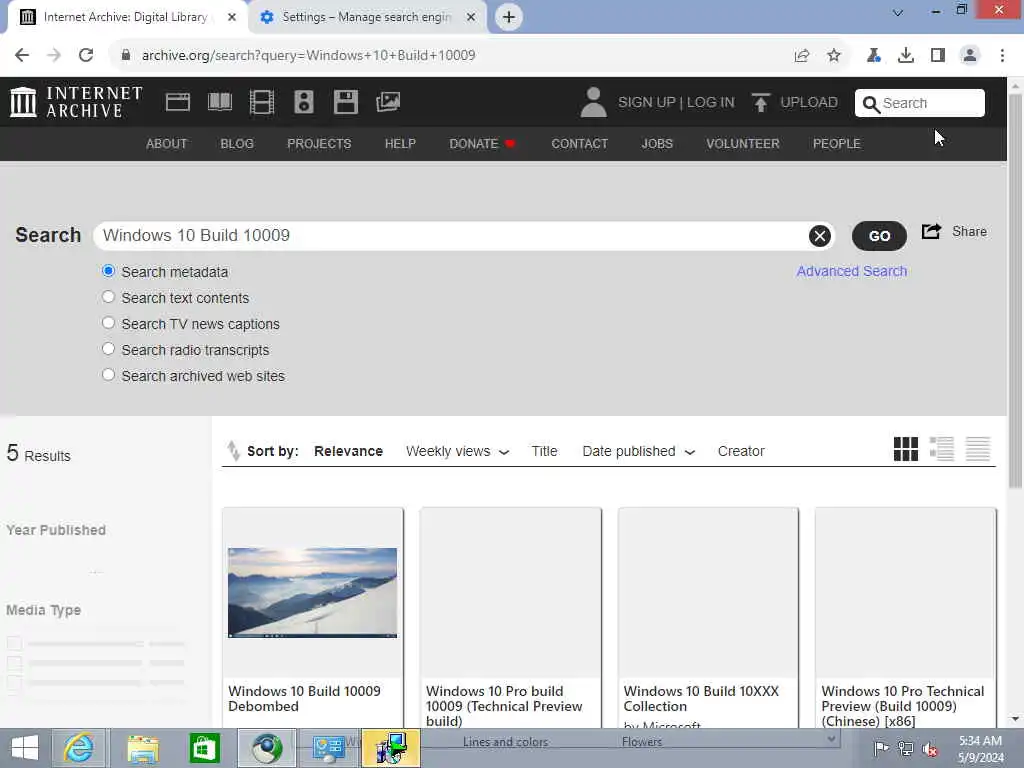This screenshot has height=768, width=1024.
Task: Click the UPLOAD link text
Action: (x=808, y=103)
